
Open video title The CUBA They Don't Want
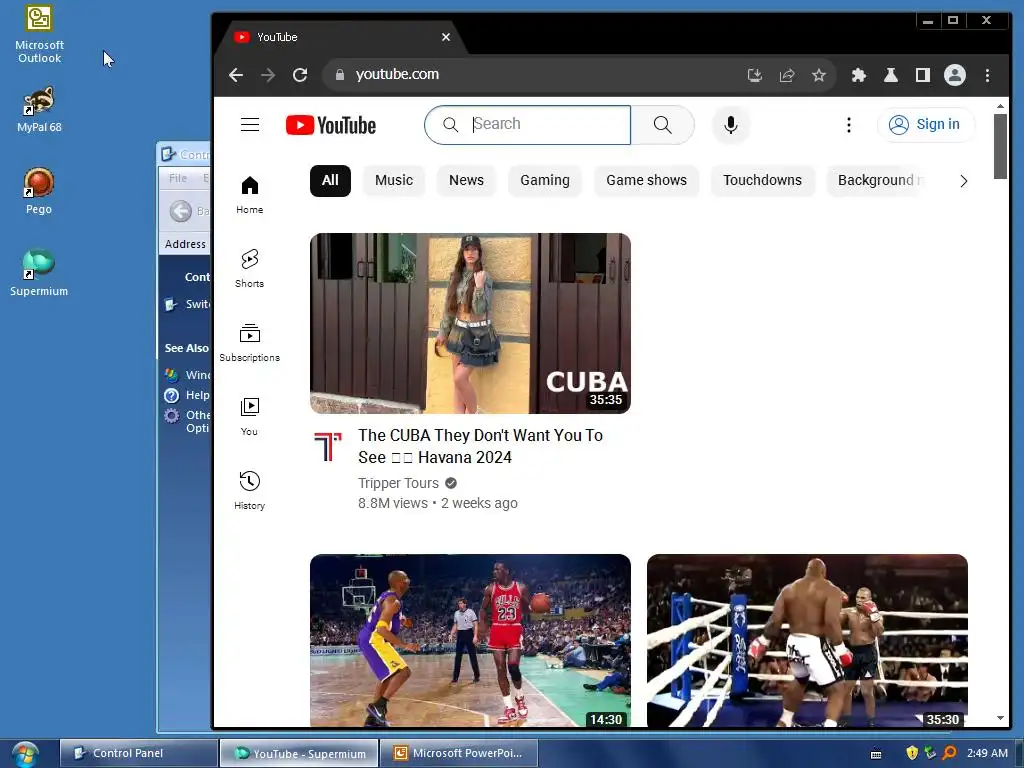[480, 447]
